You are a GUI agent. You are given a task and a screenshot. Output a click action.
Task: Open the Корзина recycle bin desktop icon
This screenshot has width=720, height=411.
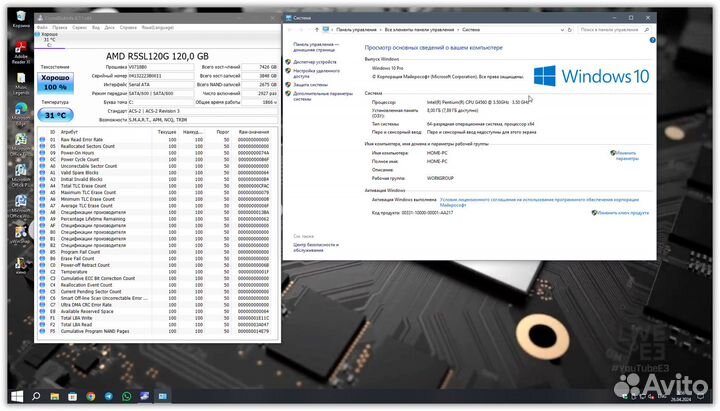(21, 18)
